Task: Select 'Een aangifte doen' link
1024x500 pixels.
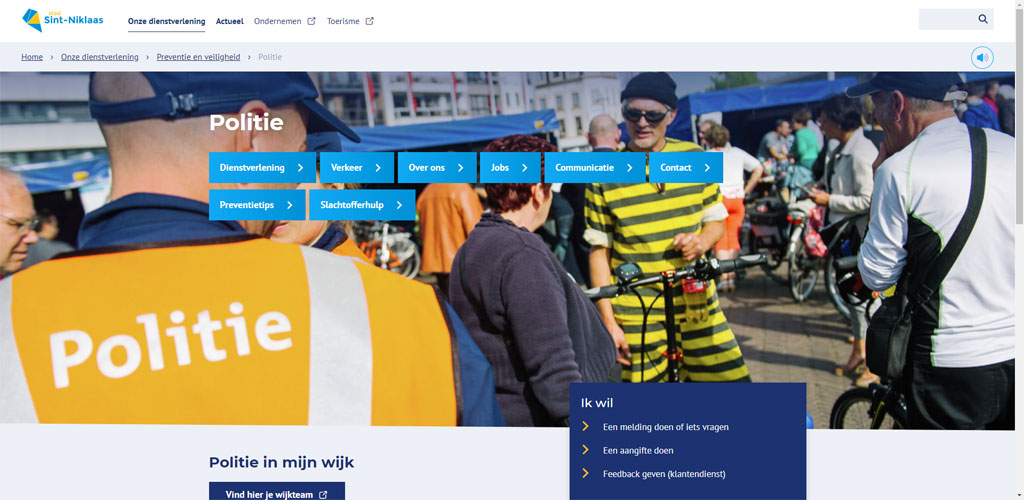Action: 638,450
